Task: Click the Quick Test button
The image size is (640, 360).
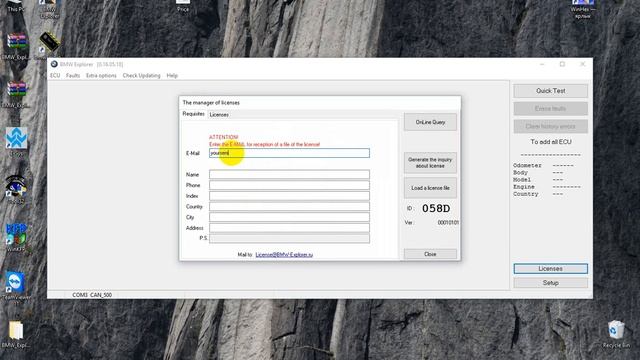Action: tap(551, 91)
